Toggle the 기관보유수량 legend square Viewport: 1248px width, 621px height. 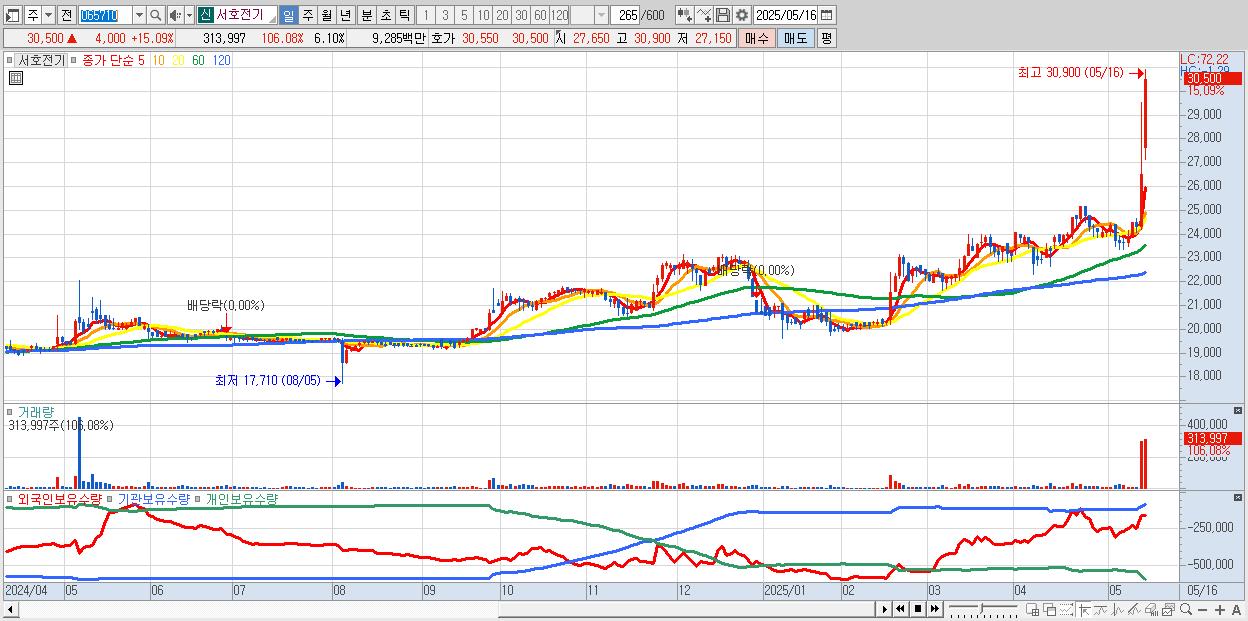pyautogui.click(x=111, y=498)
